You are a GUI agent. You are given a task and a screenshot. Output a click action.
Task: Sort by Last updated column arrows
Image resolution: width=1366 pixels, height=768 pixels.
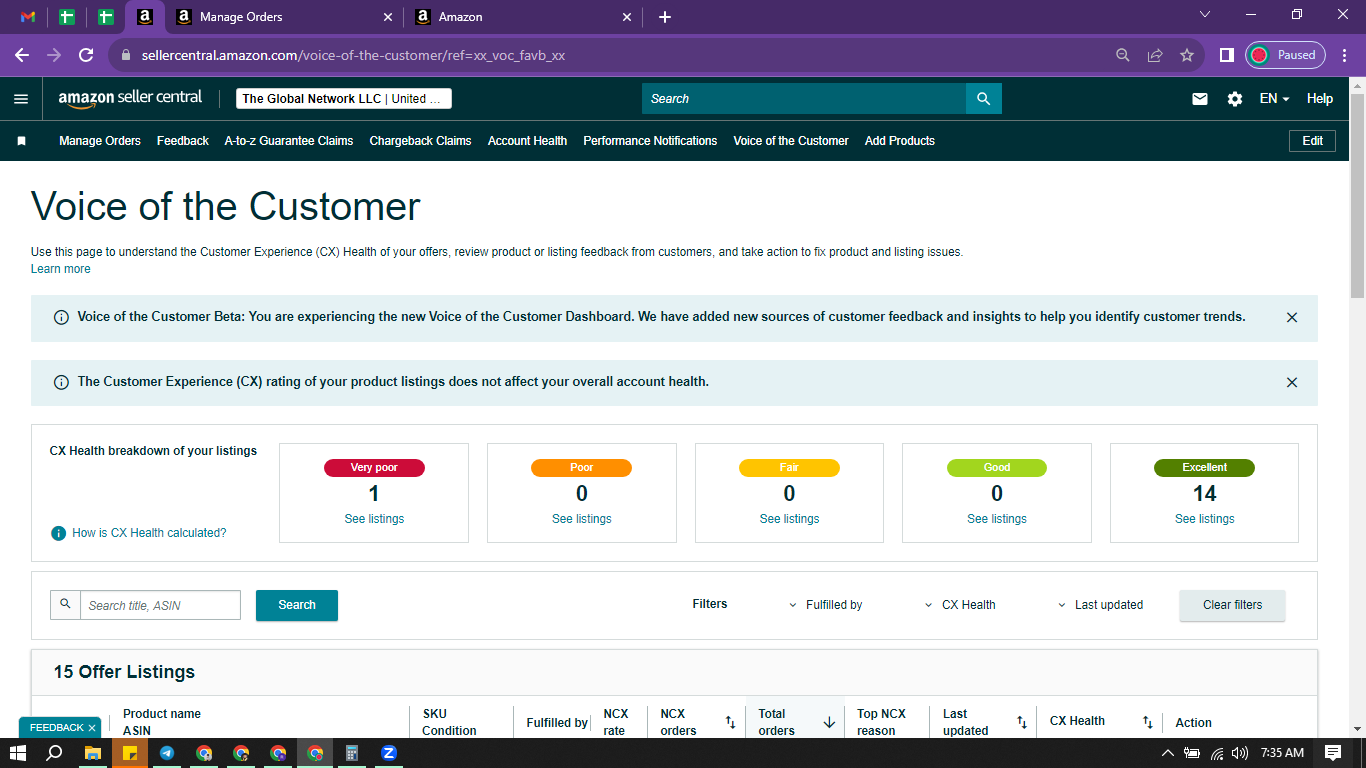[1022, 722]
